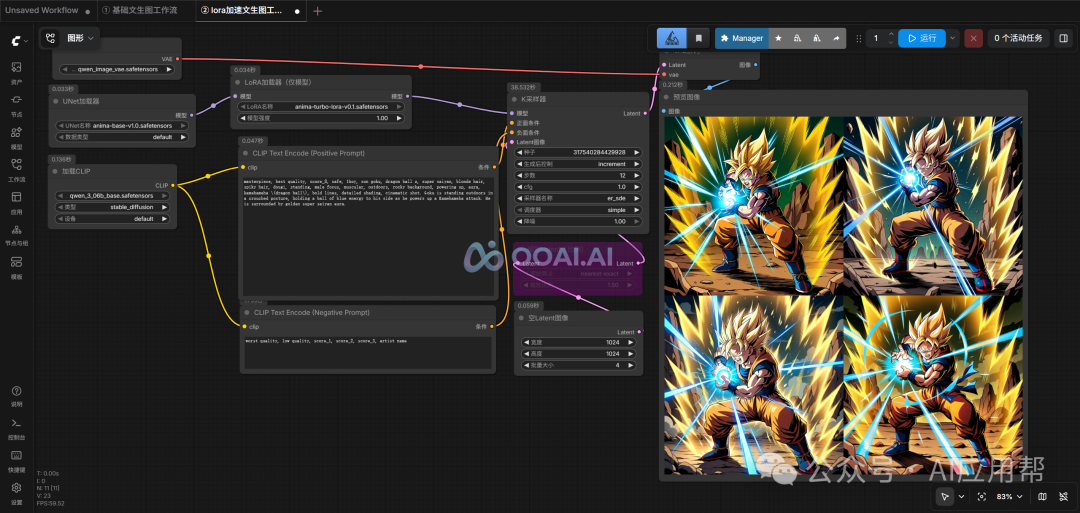Open the Manager button

click(x=741, y=39)
